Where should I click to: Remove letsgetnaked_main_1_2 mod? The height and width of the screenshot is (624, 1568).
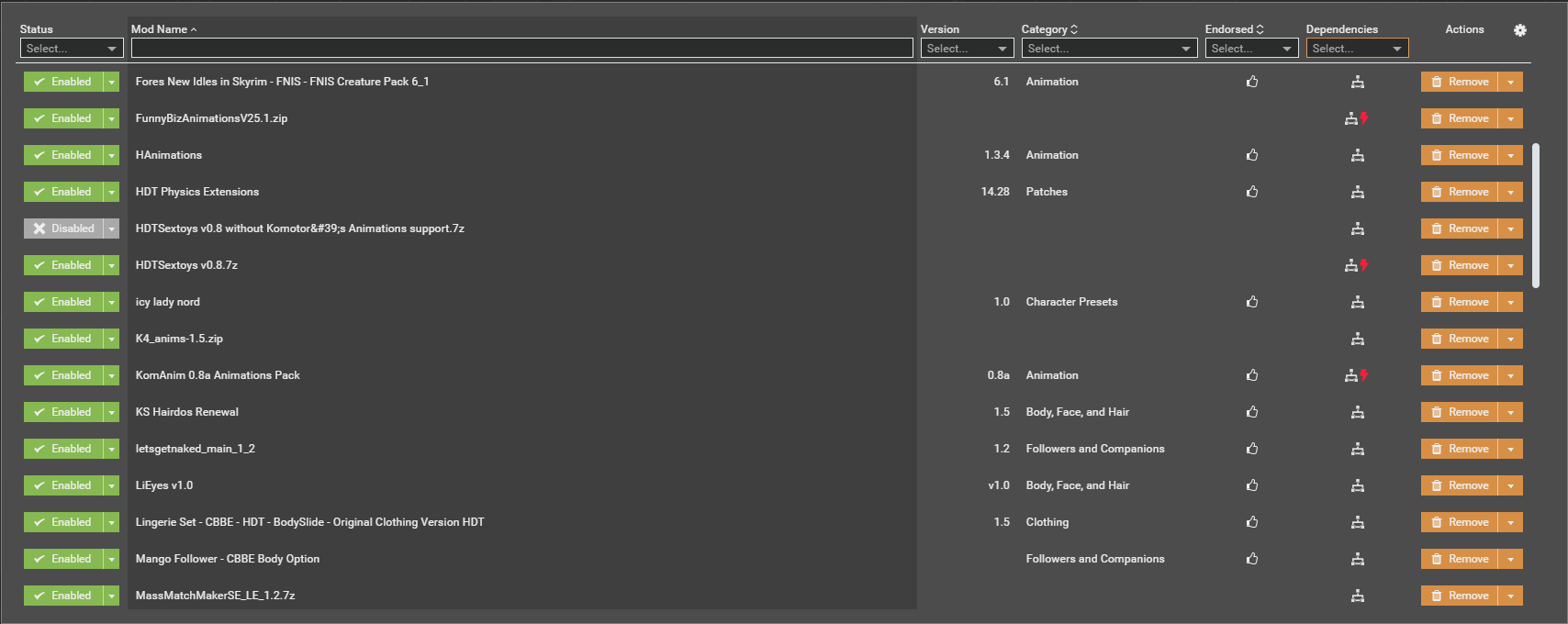(1460, 449)
